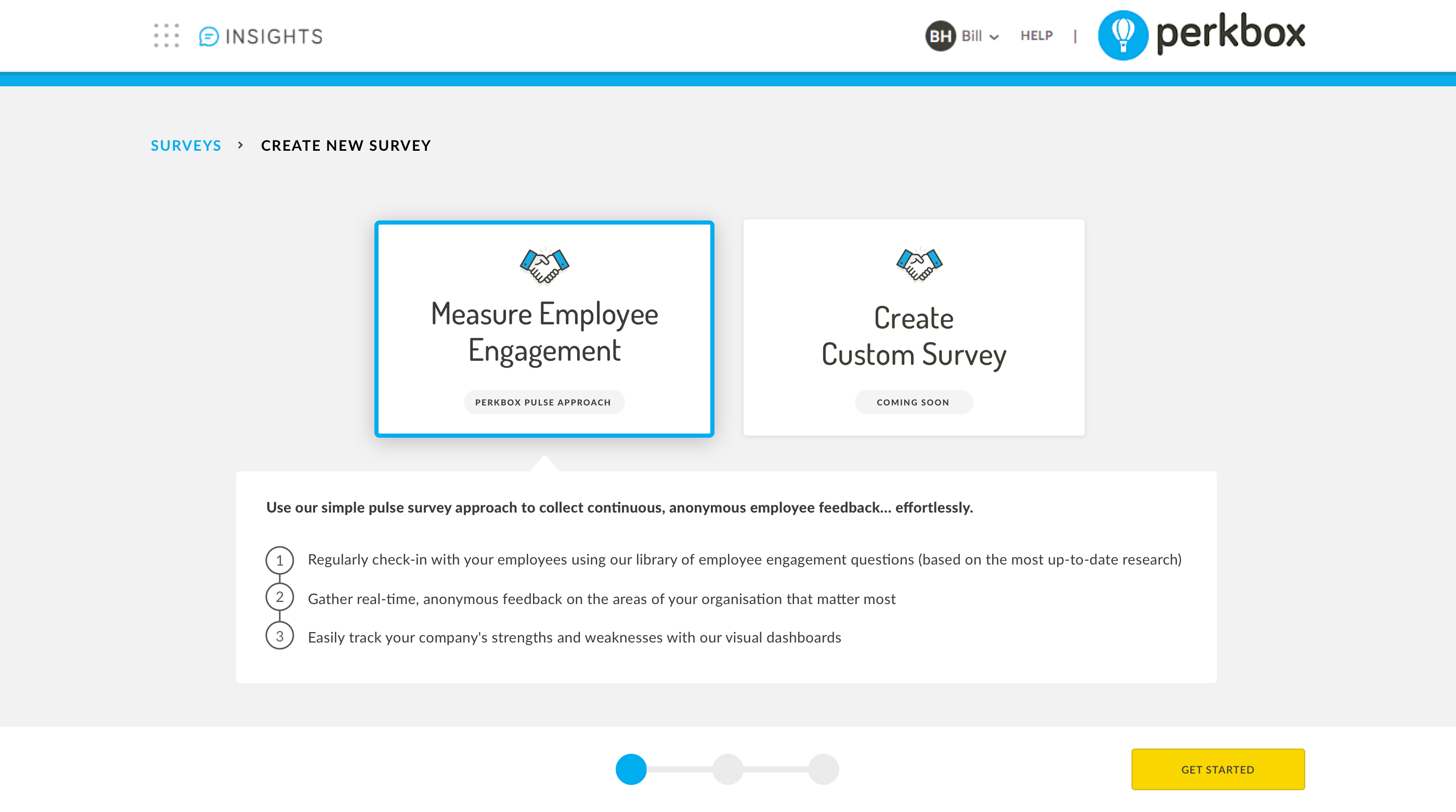Jump to second progress step dot
Viewport: 1456px width, 812px height.
click(x=727, y=769)
